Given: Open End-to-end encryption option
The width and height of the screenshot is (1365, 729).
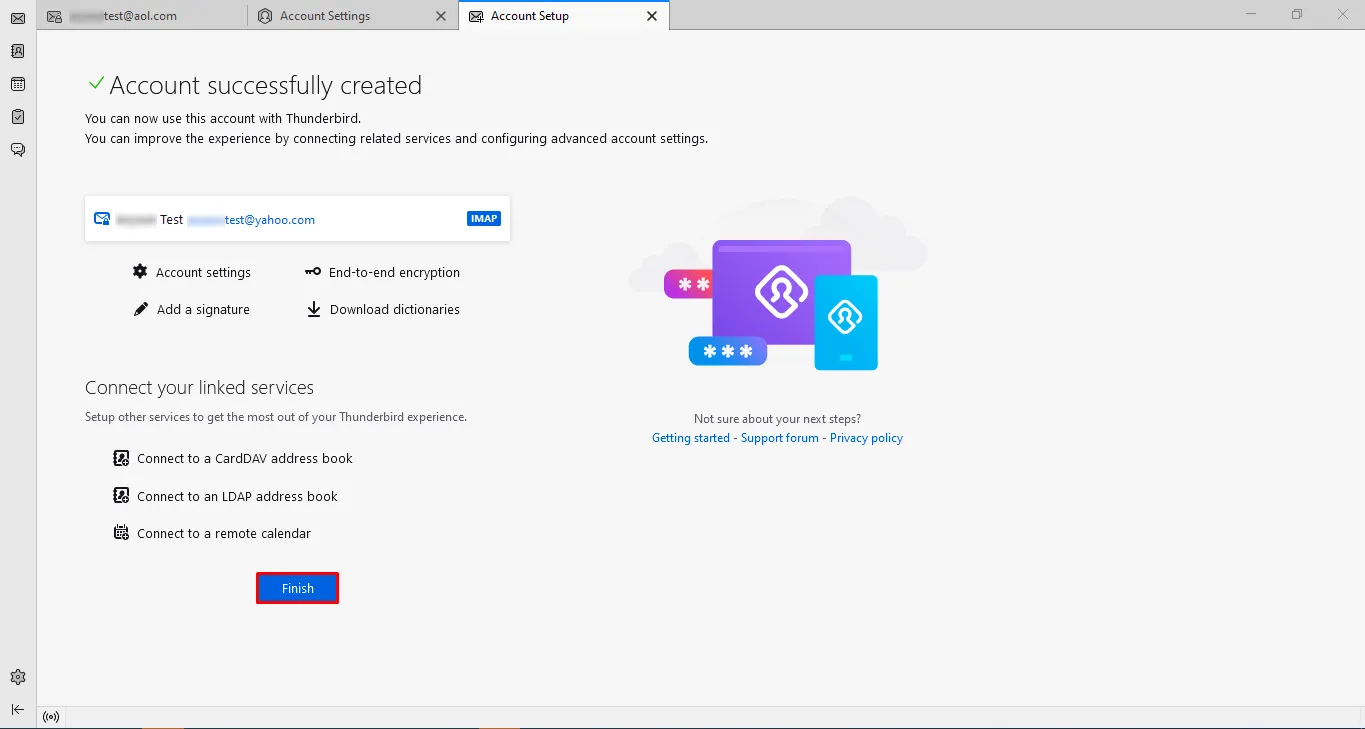Looking at the screenshot, I should 394,272.
